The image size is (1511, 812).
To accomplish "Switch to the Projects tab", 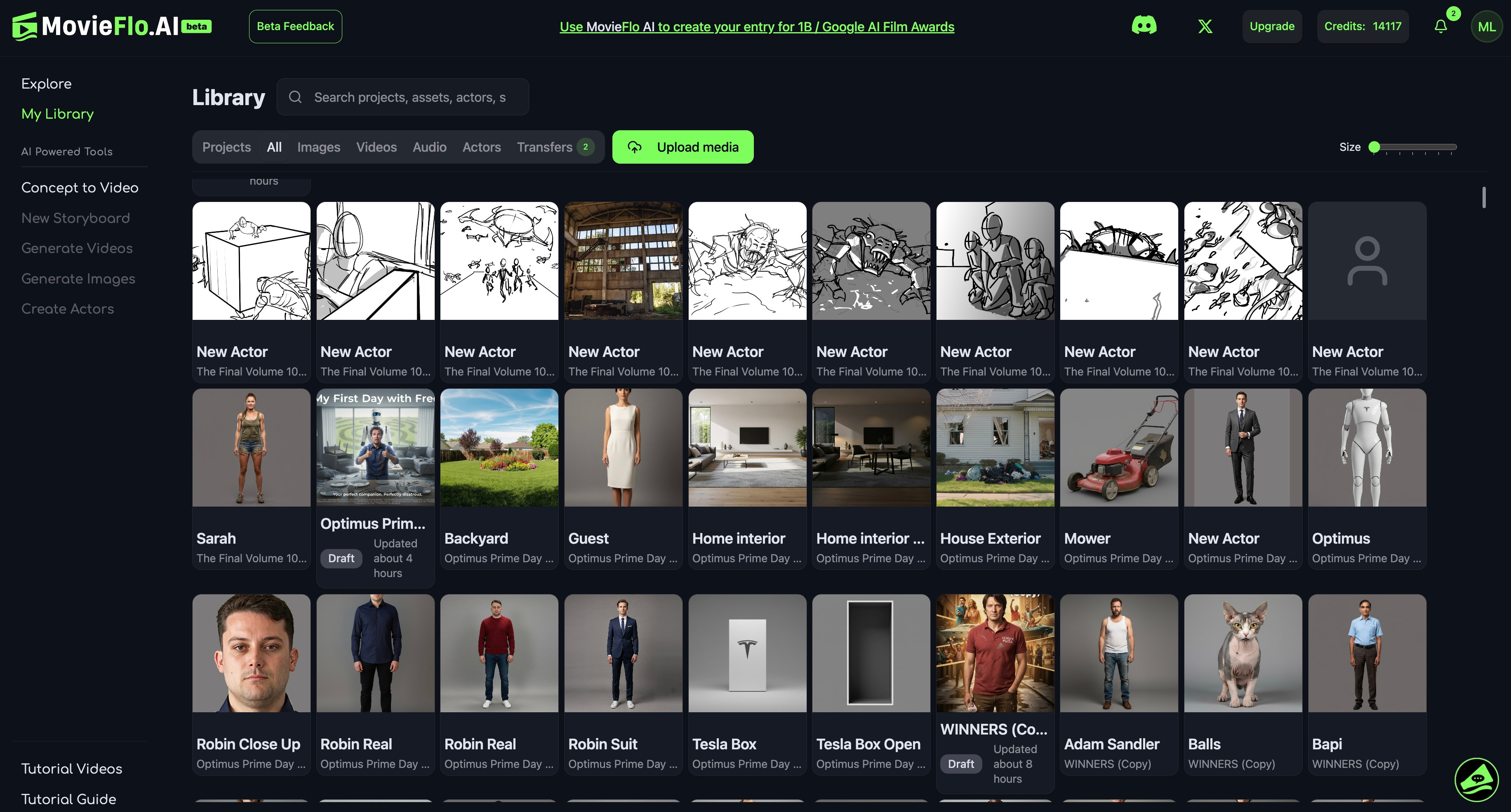I will pos(226,147).
